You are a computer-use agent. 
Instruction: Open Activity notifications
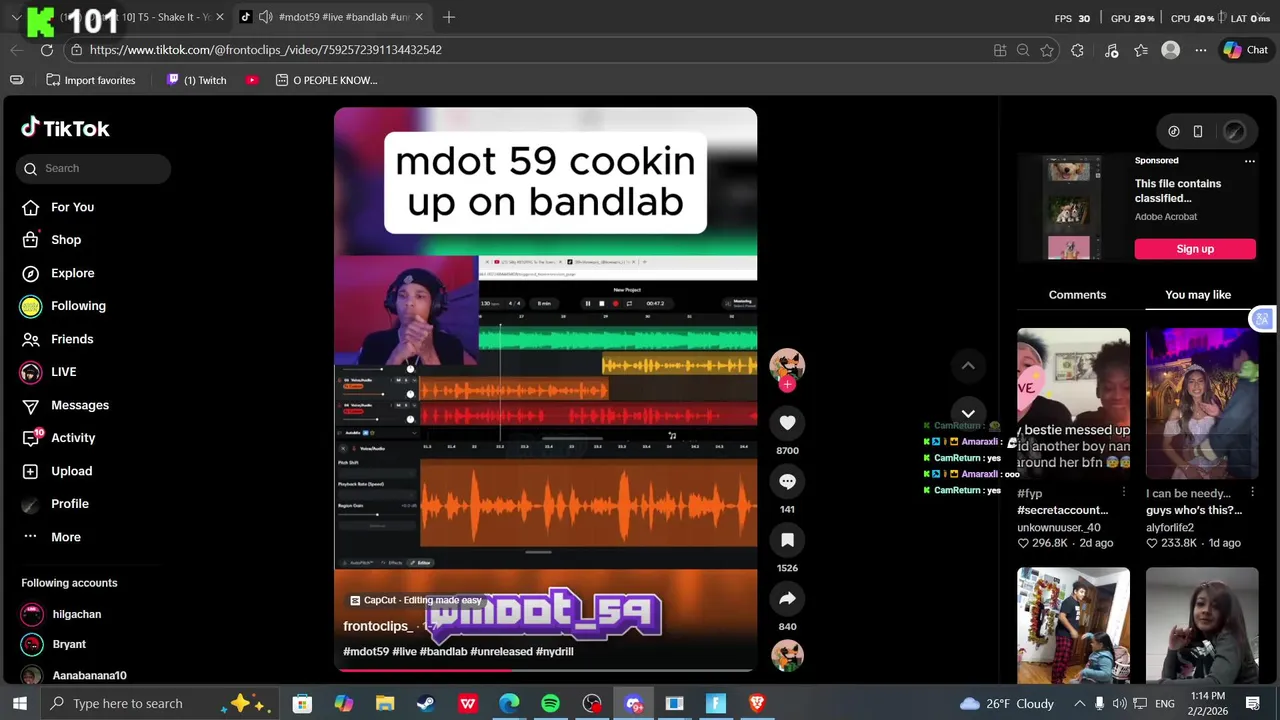point(58,438)
